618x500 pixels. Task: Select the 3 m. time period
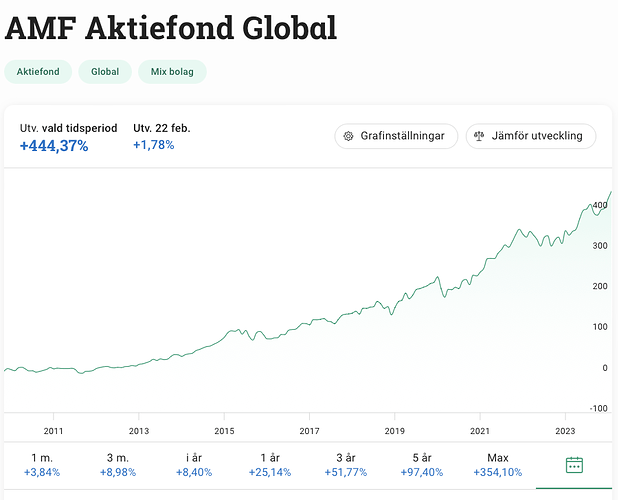click(118, 464)
